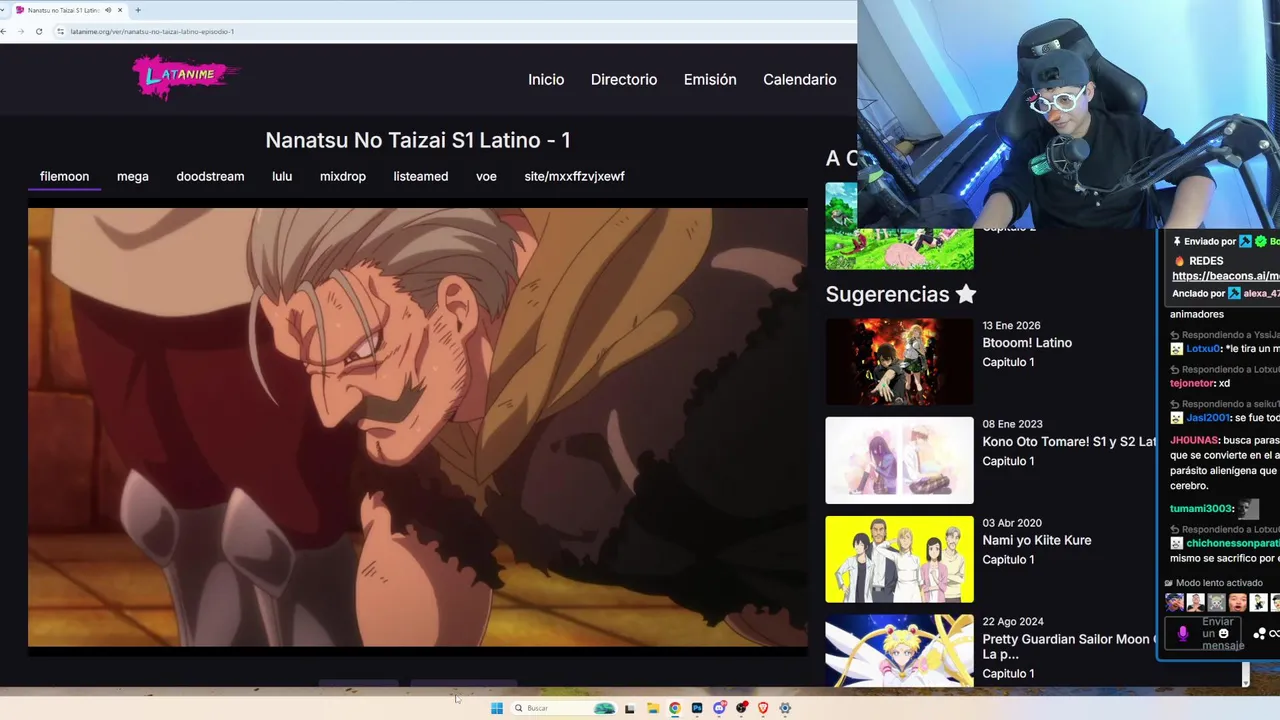Viewport: 1280px width, 720px height.
Task: Click the username Jasl2001 in chat
Action: pos(1208,418)
